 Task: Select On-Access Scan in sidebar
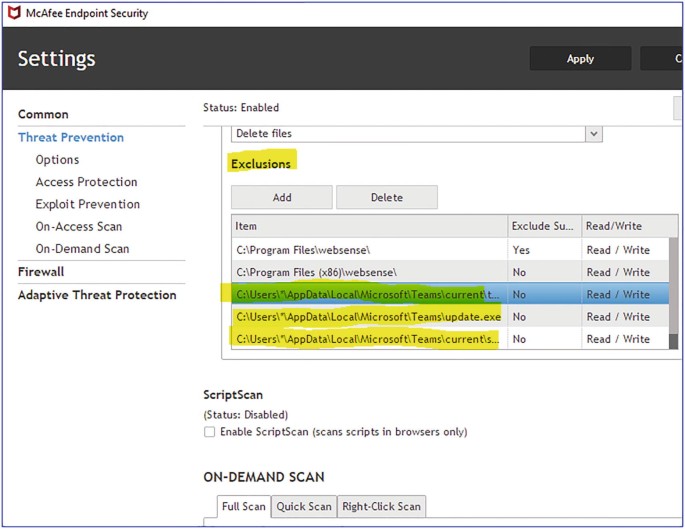[x=79, y=227]
